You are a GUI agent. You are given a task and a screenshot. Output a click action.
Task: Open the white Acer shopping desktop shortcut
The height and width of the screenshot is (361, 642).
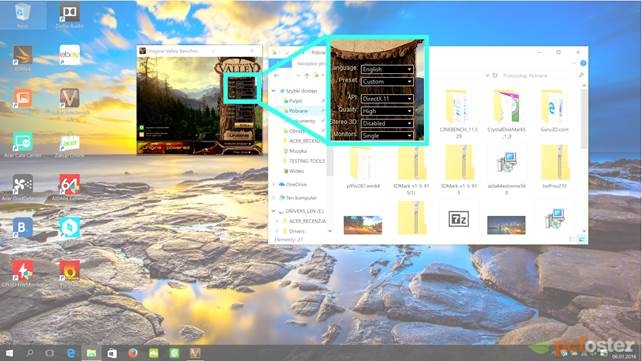pos(69,144)
